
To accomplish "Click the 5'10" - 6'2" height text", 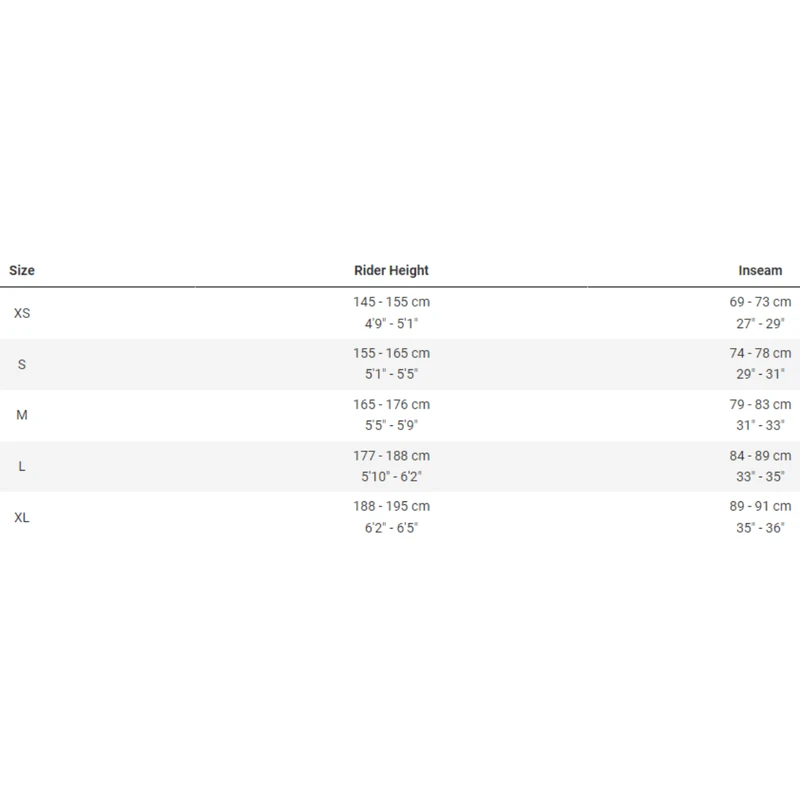I will pyautogui.click(x=391, y=476).
